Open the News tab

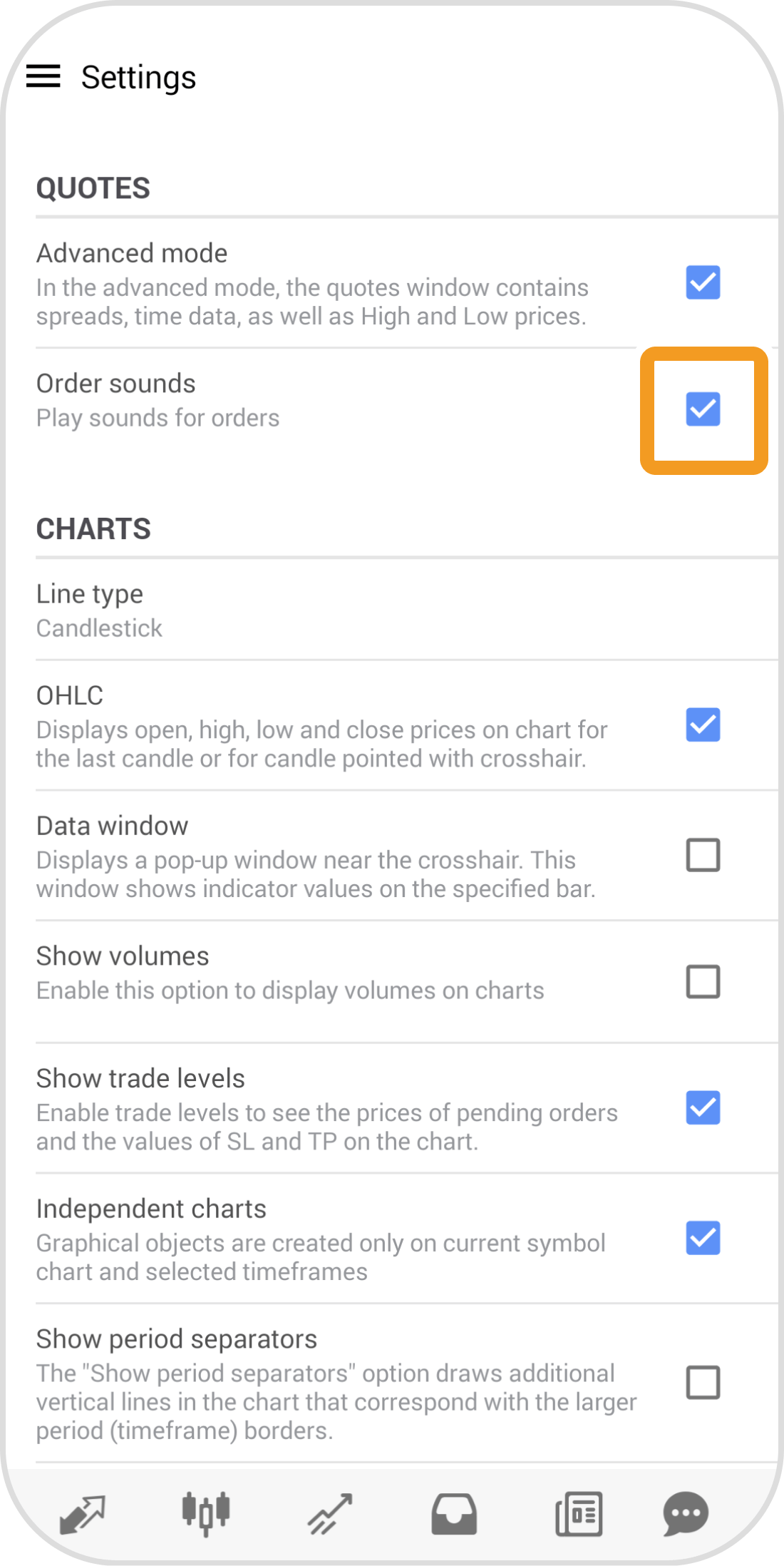[x=579, y=1513]
